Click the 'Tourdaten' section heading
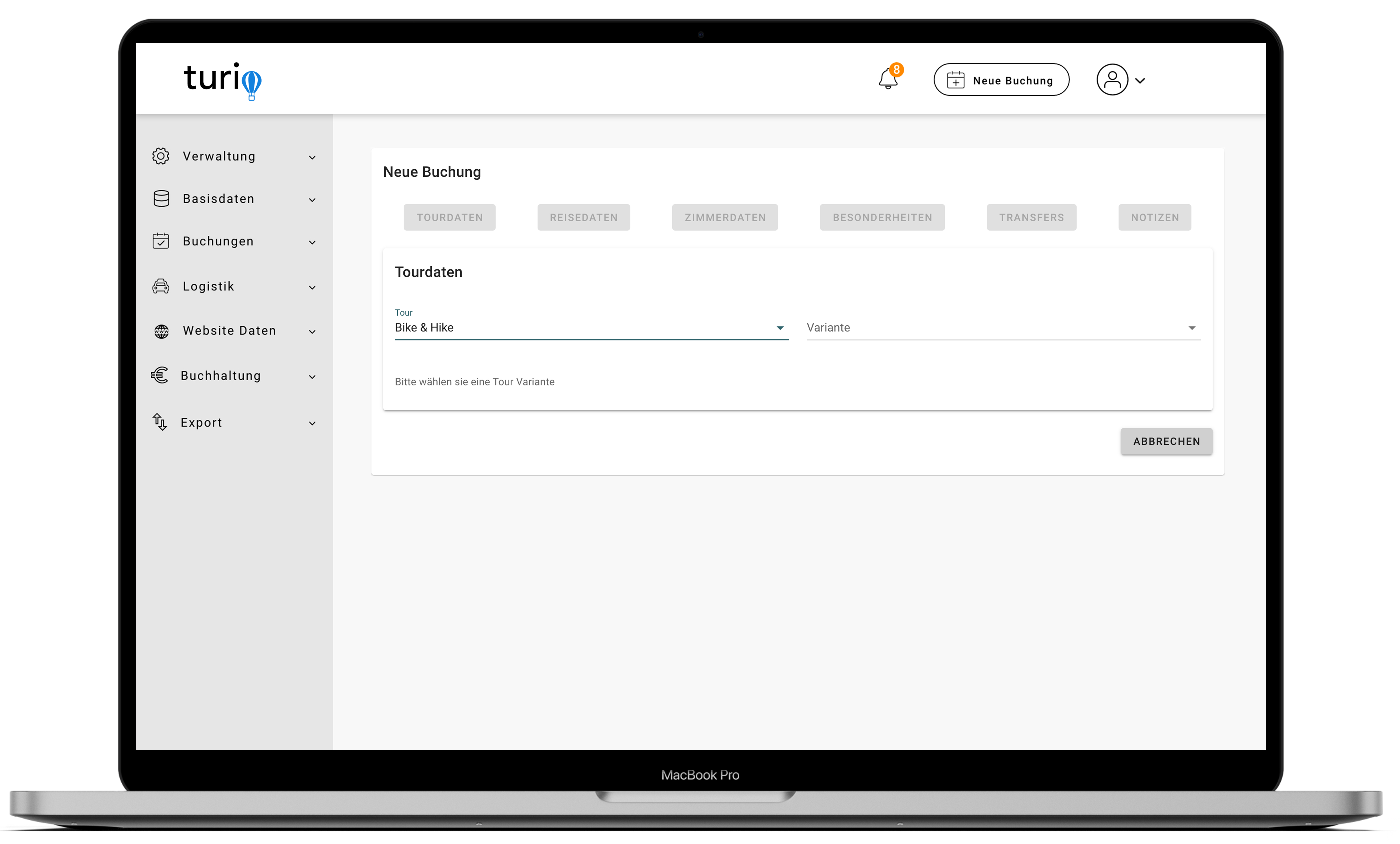 pos(428,272)
